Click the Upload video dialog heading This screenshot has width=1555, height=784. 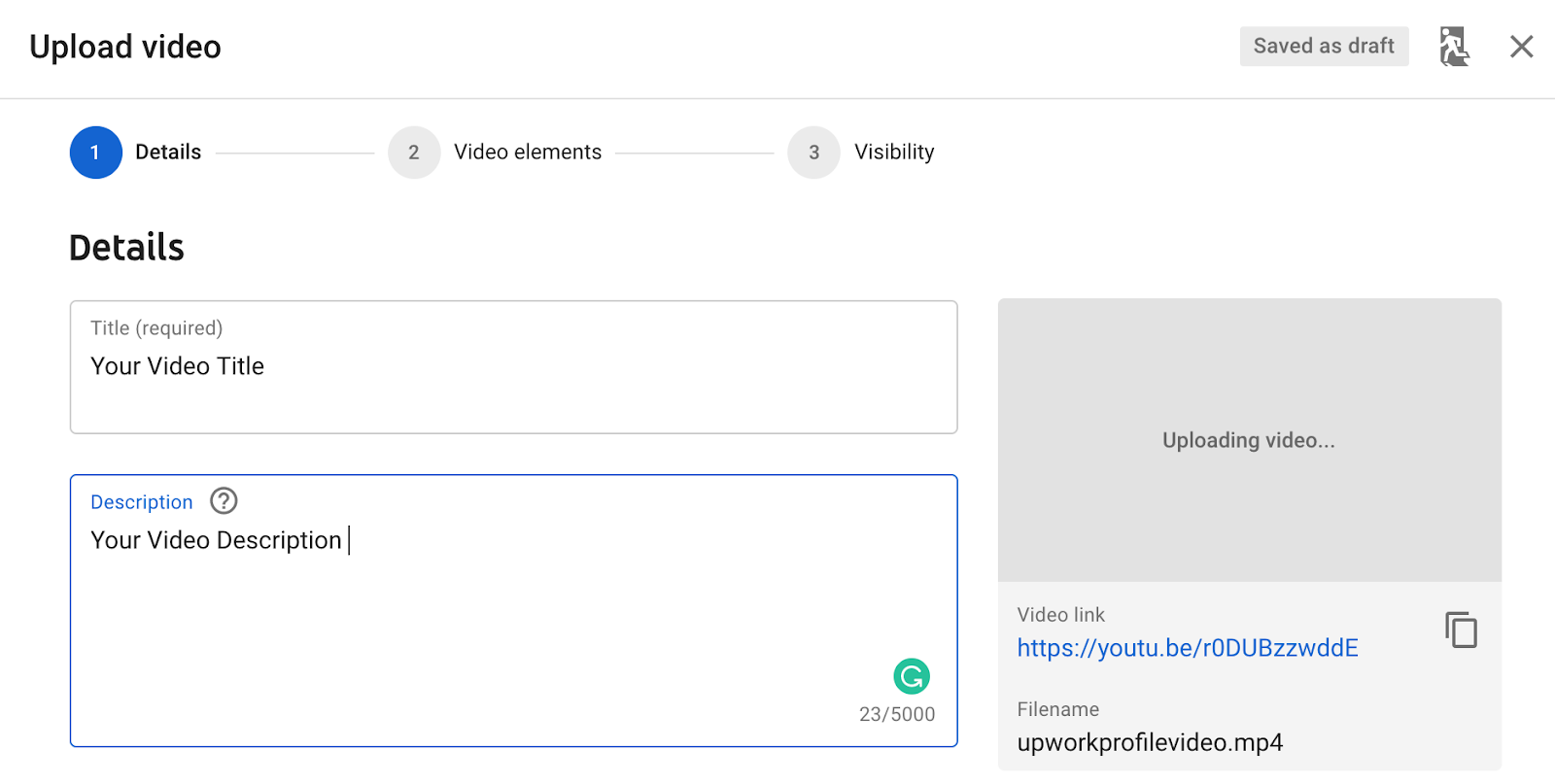(x=125, y=47)
